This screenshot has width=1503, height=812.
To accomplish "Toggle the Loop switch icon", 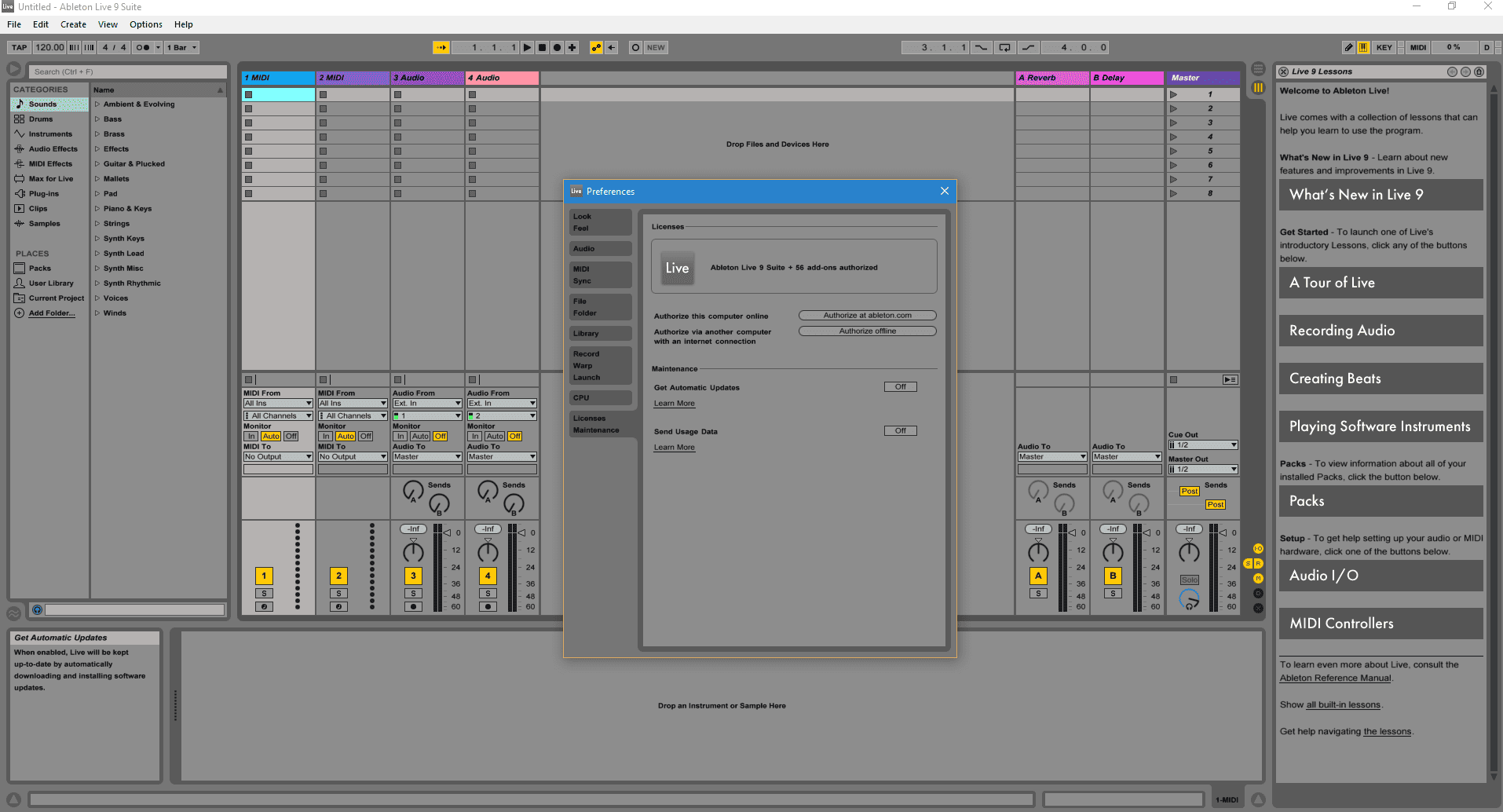I will coord(1004,47).
